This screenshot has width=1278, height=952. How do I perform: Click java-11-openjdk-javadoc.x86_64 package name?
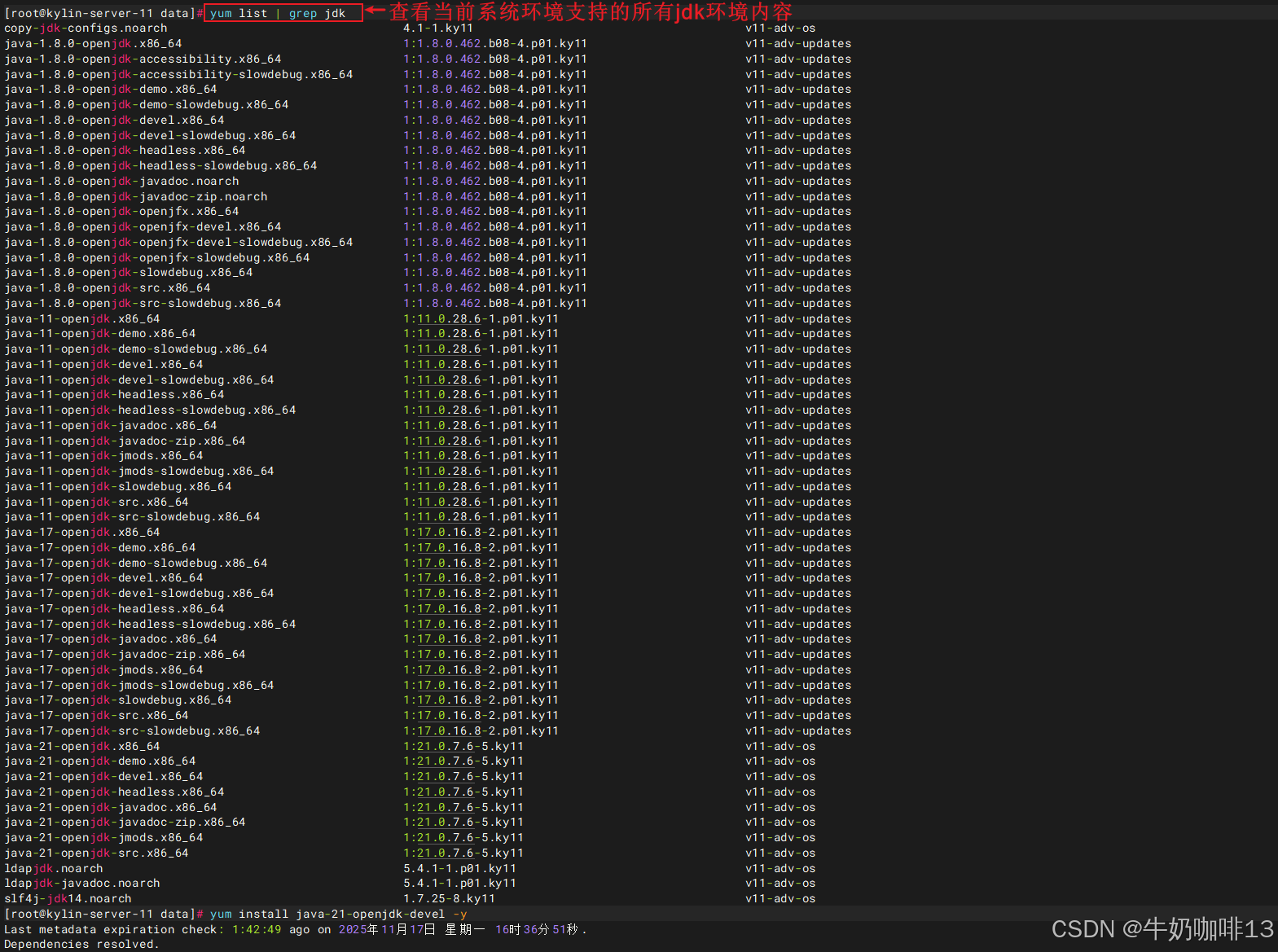click(x=111, y=425)
